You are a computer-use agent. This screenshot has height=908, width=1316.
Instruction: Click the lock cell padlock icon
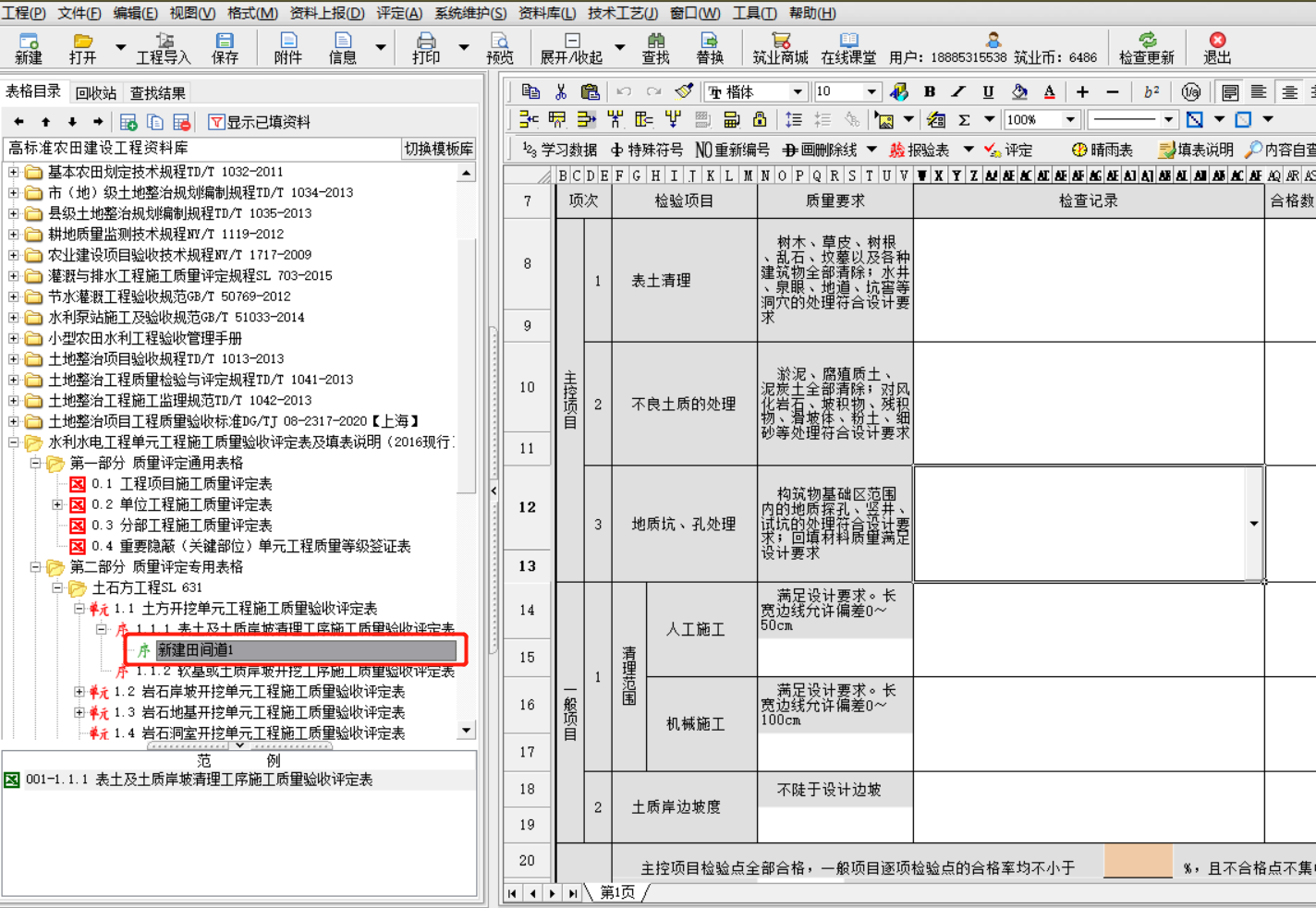[x=760, y=119]
